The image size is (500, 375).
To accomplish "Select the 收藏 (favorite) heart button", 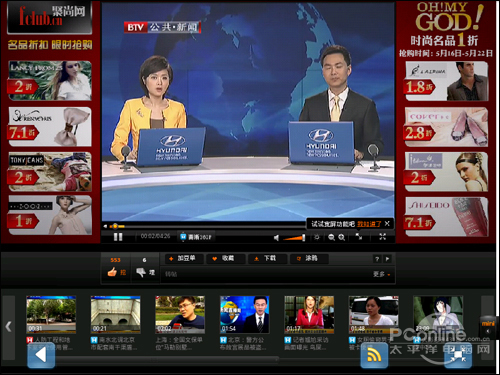I will (x=225, y=258).
